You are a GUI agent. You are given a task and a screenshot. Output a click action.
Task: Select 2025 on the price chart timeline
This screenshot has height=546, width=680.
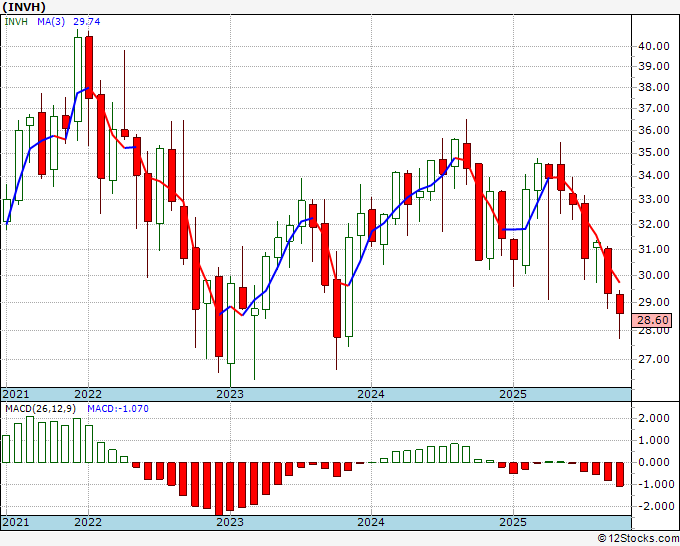(x=513, y=394)
